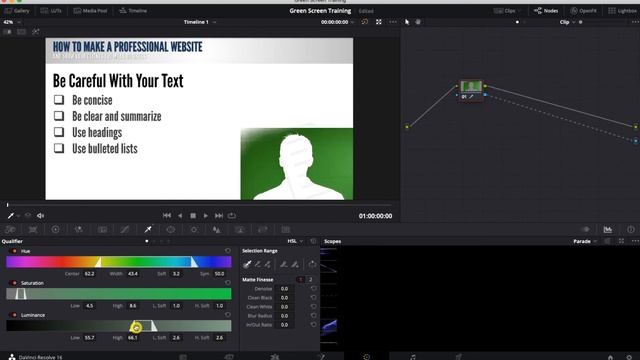640x360 pixels.
Task: Open the Camera Raw palette
Action: [11, 230]
